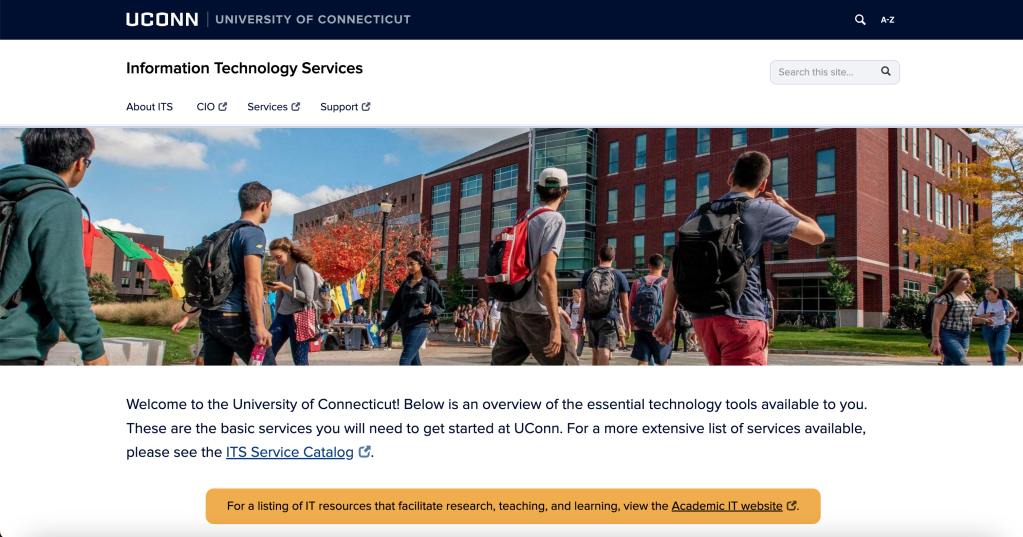Viewport: 1023px width, 537px height.
Task: Click the external-link icon after ITS Service Catalog
Action: [365, 452]
